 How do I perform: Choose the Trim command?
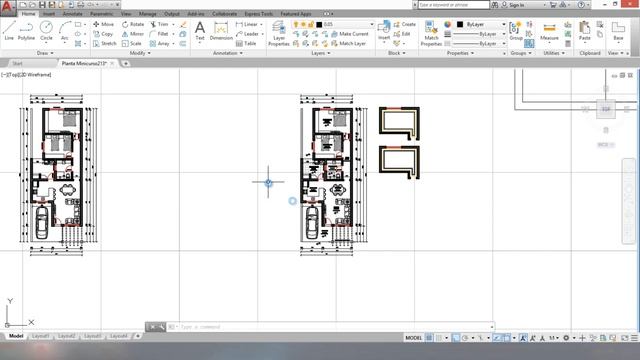(159, 24)
